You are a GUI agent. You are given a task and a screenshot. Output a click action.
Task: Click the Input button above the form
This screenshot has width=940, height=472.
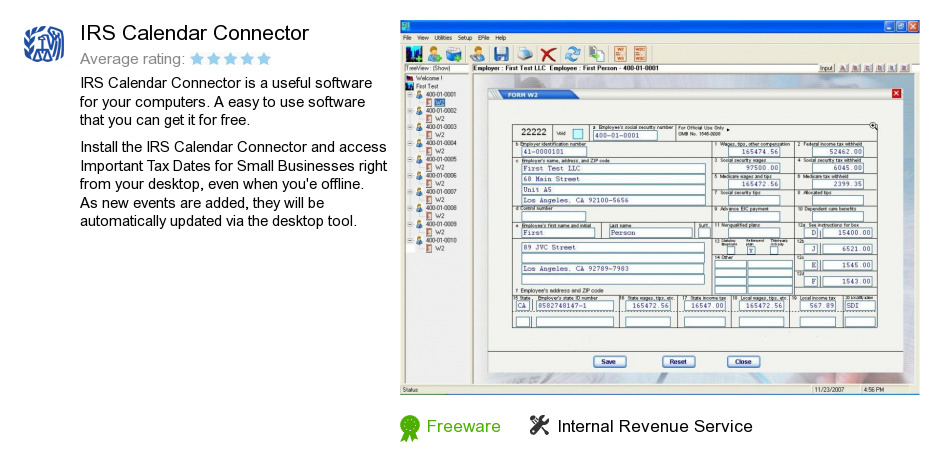826,68
